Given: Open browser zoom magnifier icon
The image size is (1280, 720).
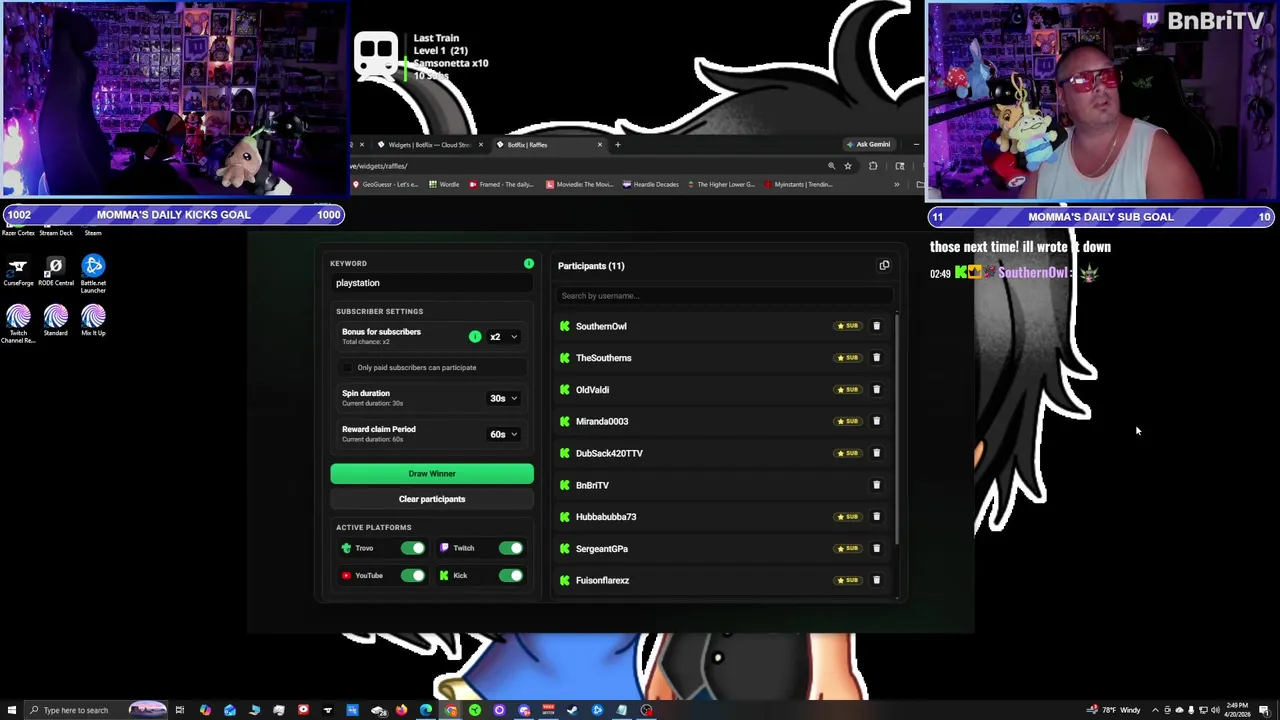Looking at the screenshot, I should point(831,166).
